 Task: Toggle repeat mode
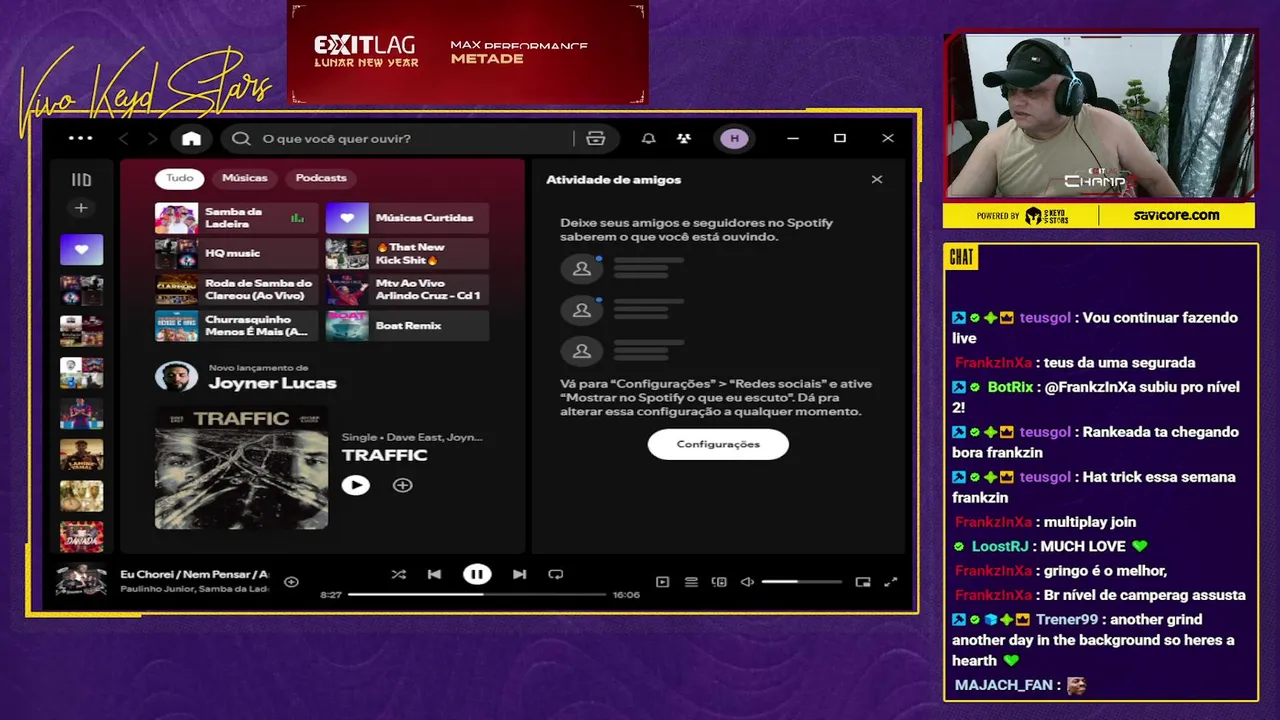point(556,574)
